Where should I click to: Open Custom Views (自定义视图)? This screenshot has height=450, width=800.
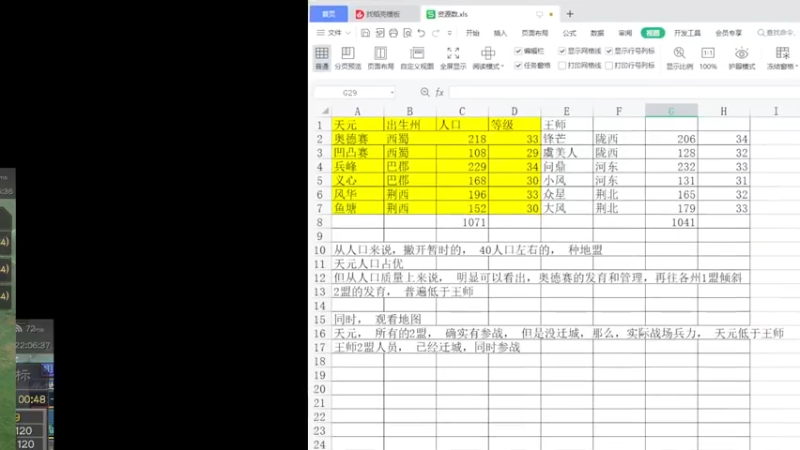point(417,58)
